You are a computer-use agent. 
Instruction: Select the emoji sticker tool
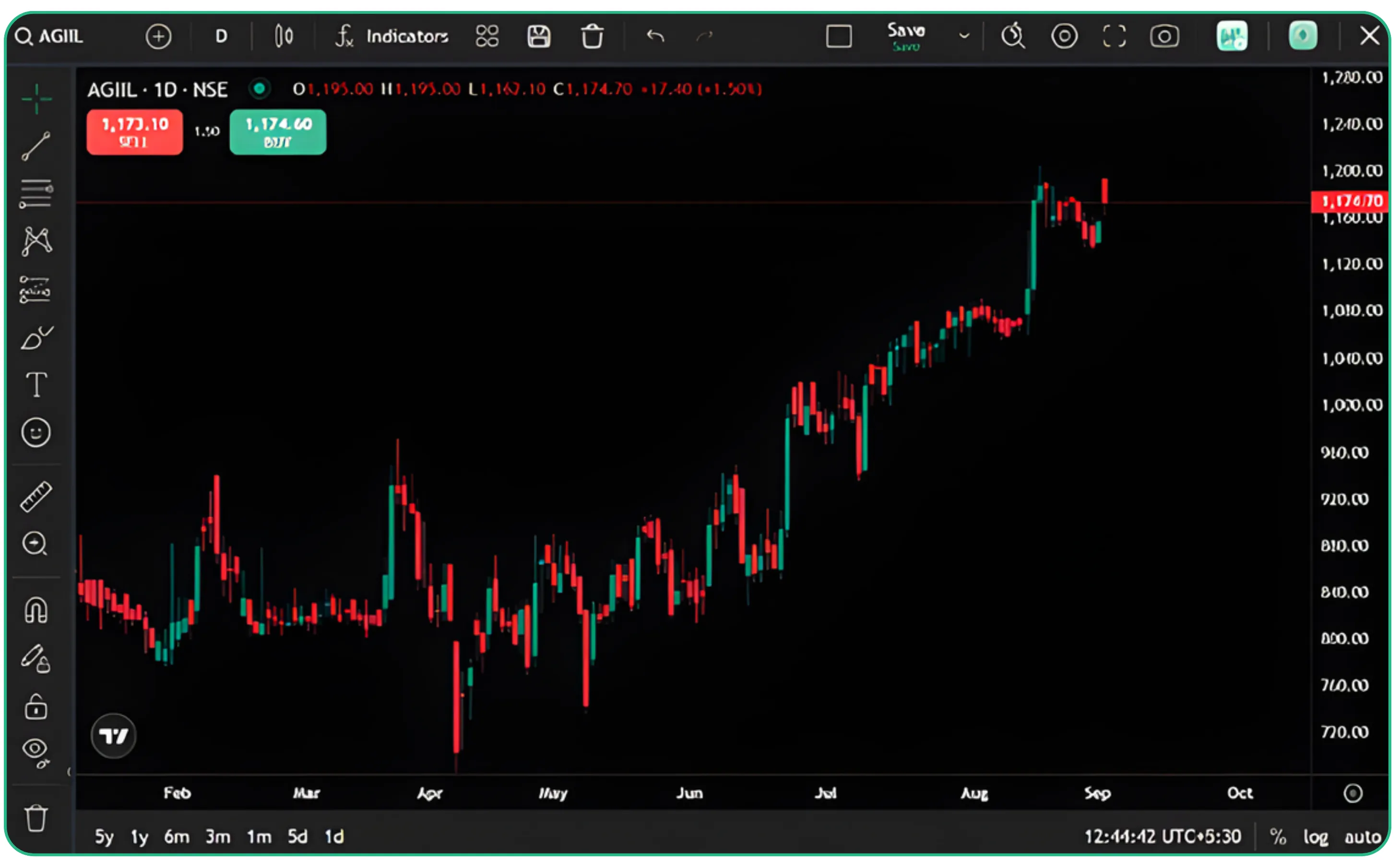click(x=36, y=432)
